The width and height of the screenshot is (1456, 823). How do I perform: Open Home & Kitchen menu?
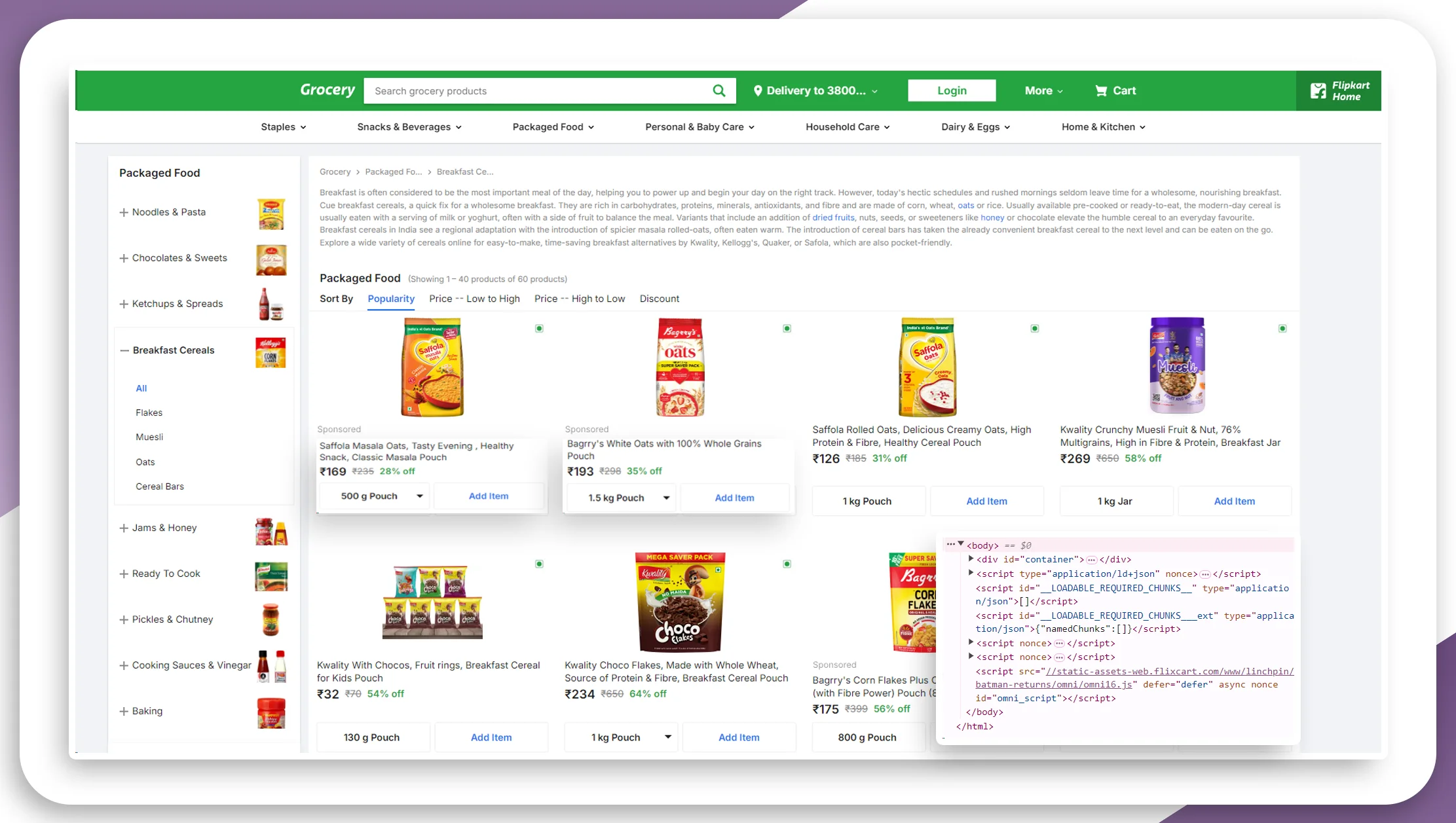[x=1104, y=127]
